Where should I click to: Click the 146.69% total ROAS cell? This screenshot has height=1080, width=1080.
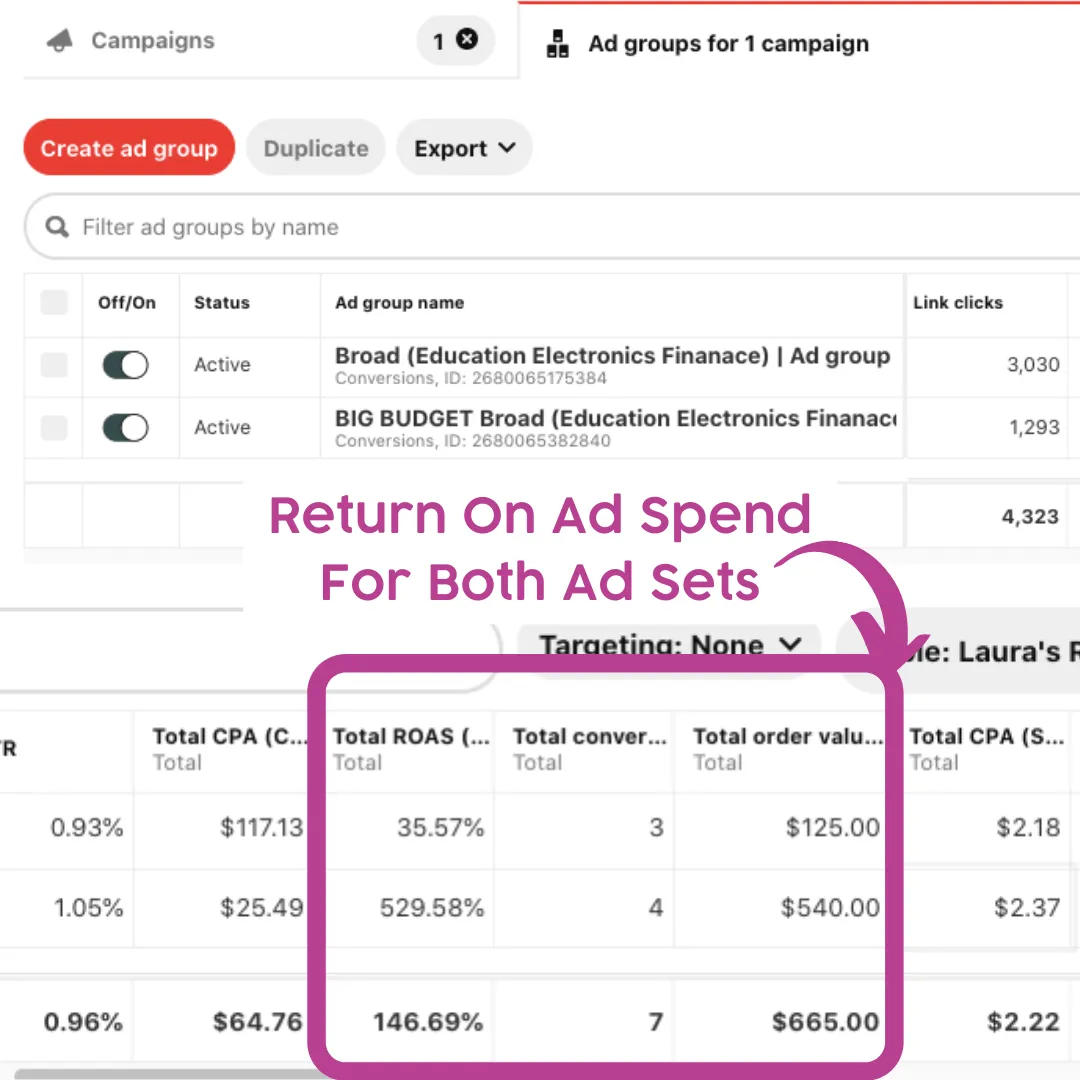(x=428, y=1022)
